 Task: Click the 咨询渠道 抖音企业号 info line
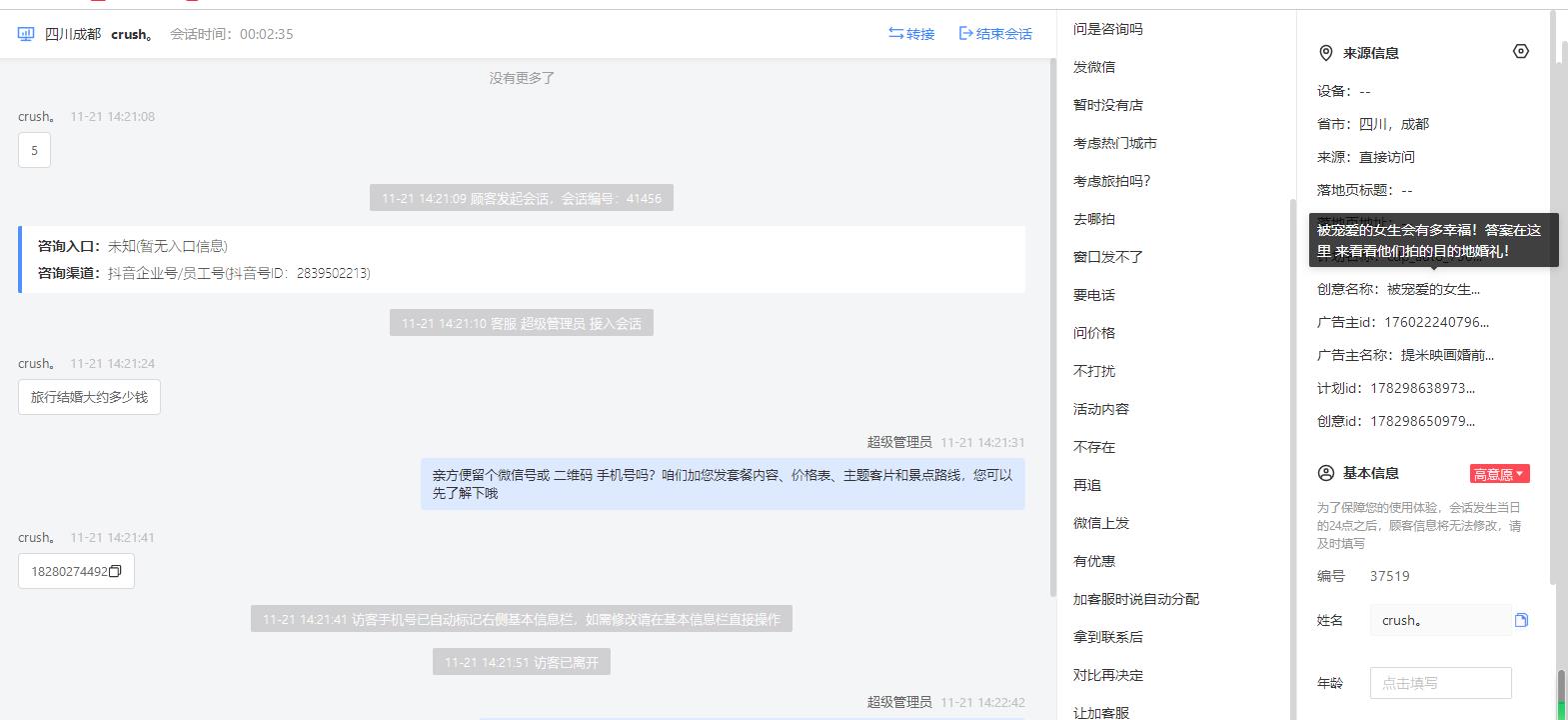[x=204, y=273]
